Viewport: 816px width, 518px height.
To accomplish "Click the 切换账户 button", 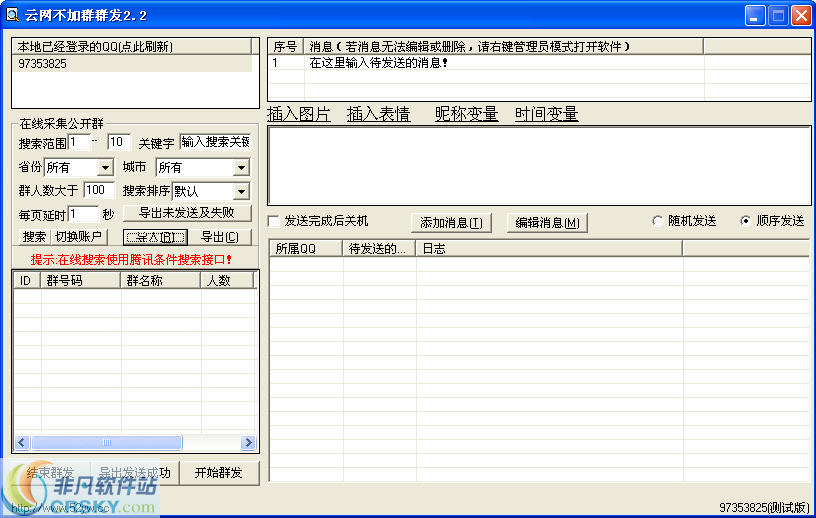I will 79,237.
